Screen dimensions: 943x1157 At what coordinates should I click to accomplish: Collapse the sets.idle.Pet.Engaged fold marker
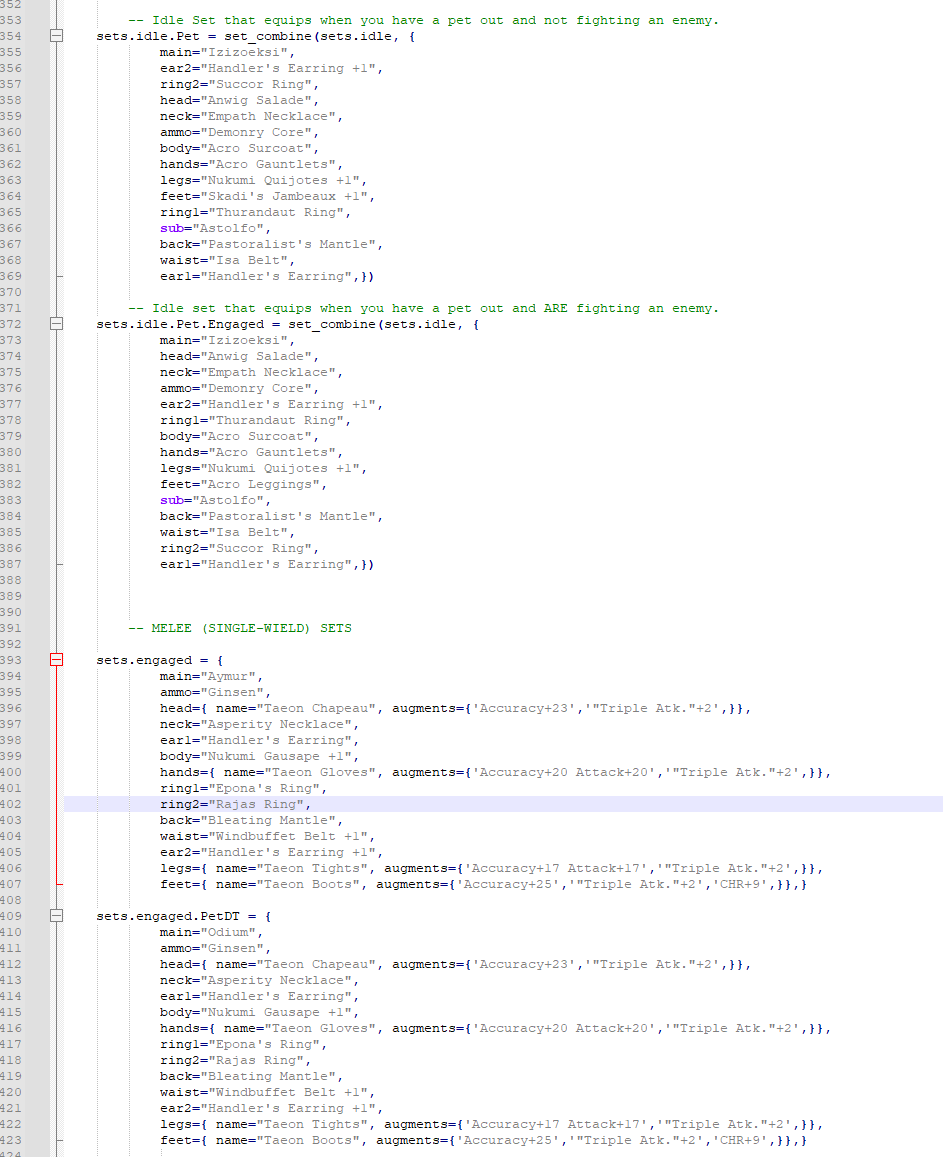pos(56,323)
